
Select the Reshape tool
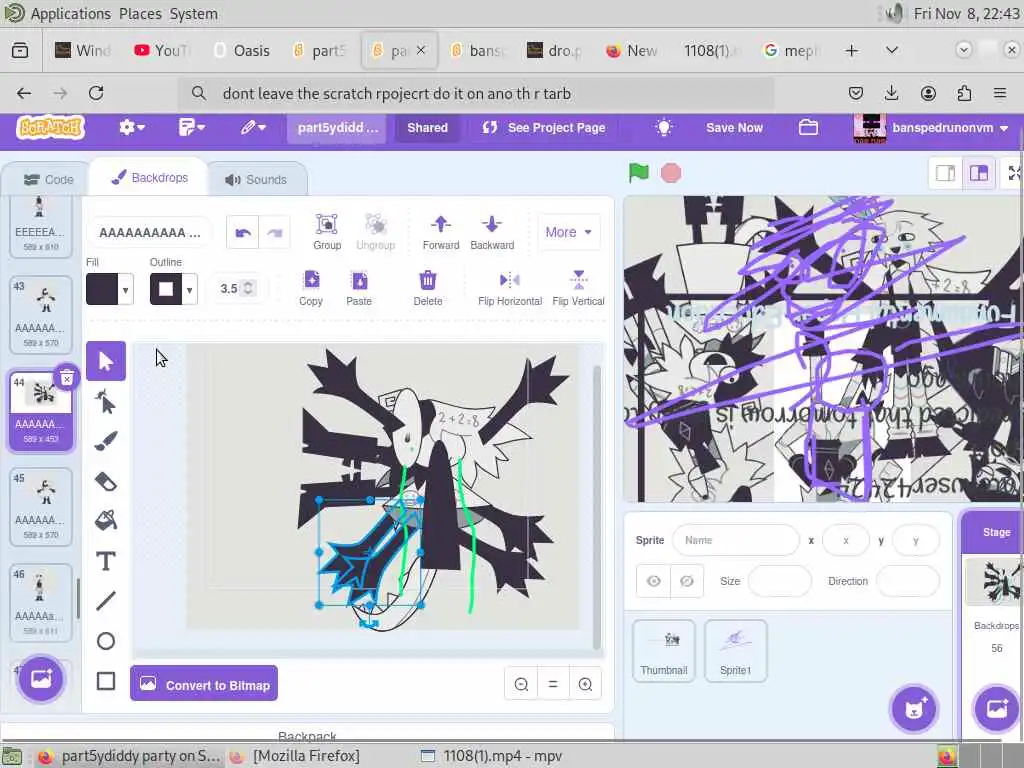click(x=106, y=401)
